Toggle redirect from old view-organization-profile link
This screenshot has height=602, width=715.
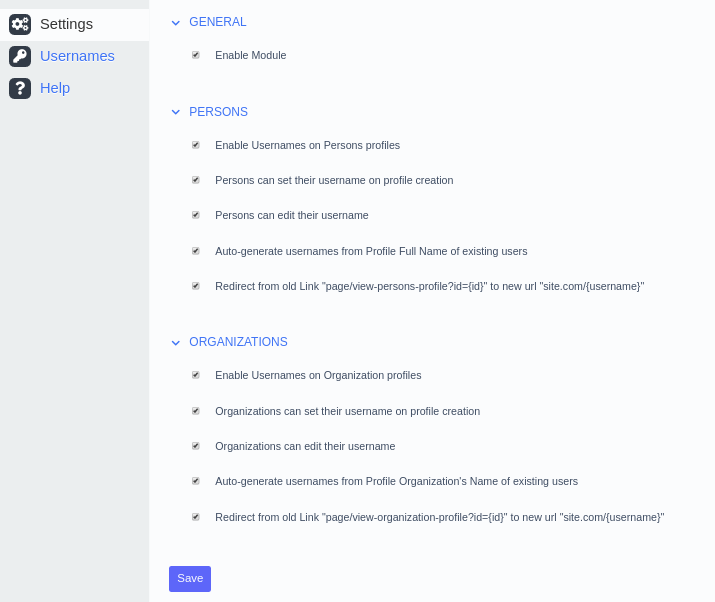coord(196,517)
